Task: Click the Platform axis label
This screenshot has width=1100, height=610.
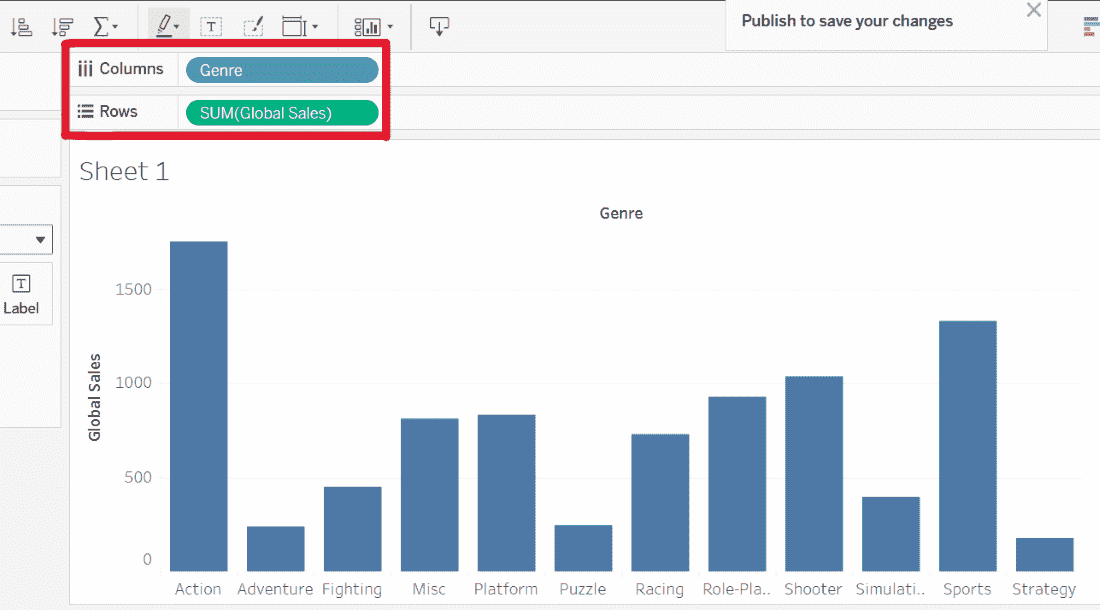Action: (x=506, y=589)
